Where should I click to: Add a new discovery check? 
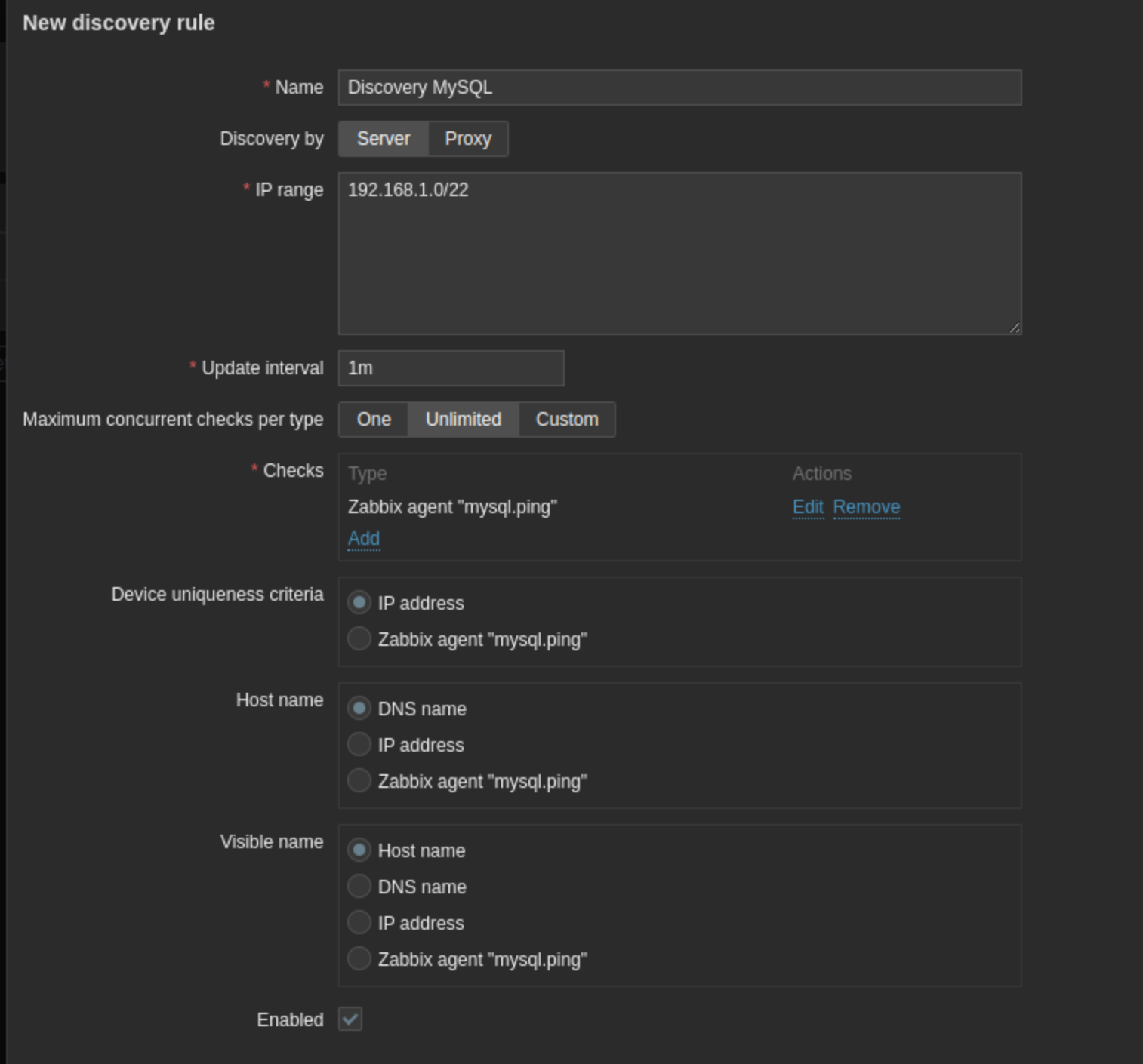point(364,539)
